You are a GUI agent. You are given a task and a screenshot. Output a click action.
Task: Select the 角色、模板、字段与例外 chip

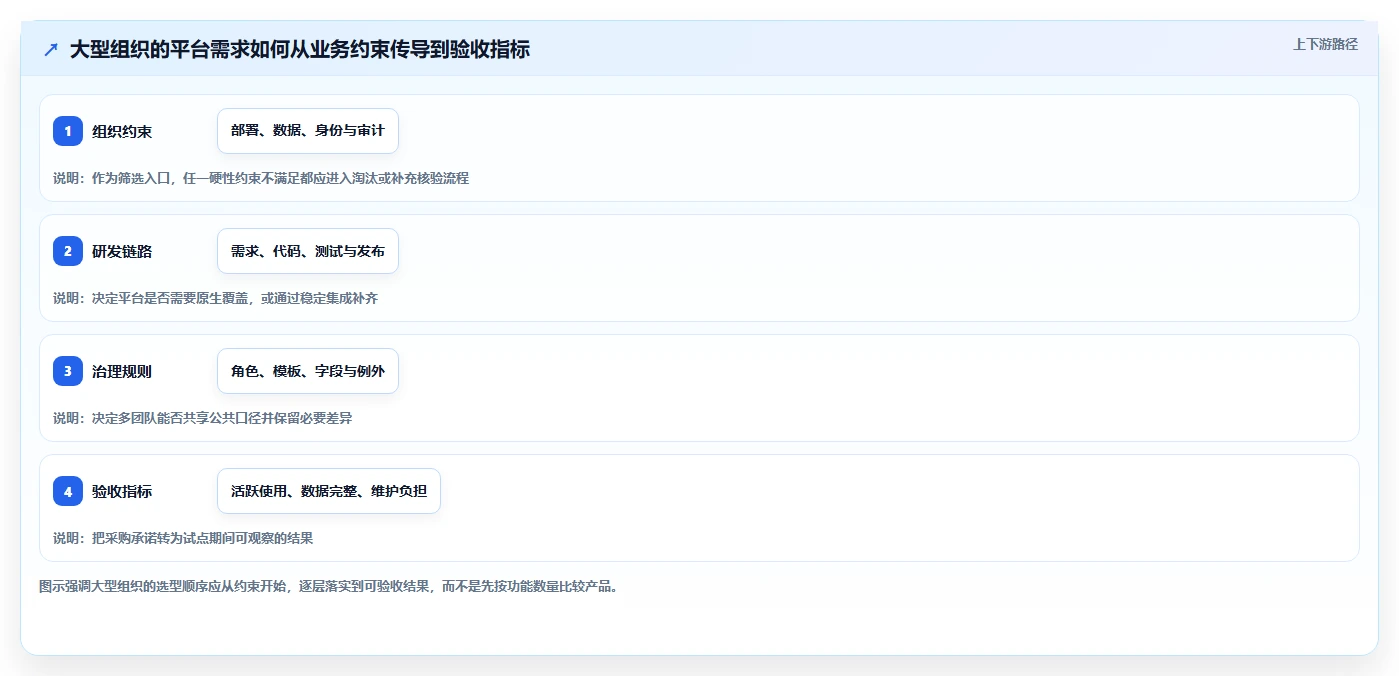click(x=308, y=371)
